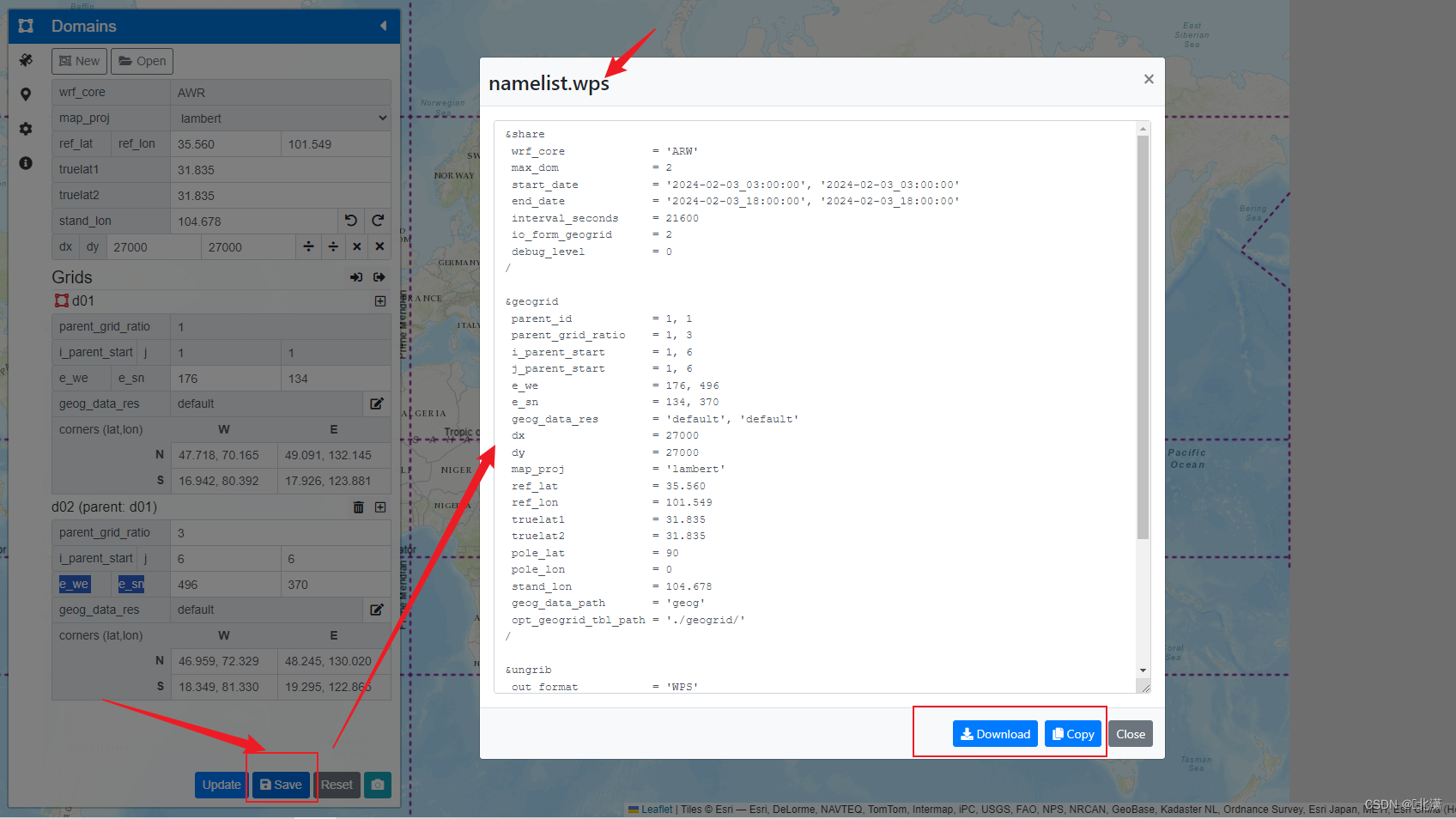Click the scrollbar up arrow in namelist text
This screenshot has width=1456, height=819.
[1143, 129]
